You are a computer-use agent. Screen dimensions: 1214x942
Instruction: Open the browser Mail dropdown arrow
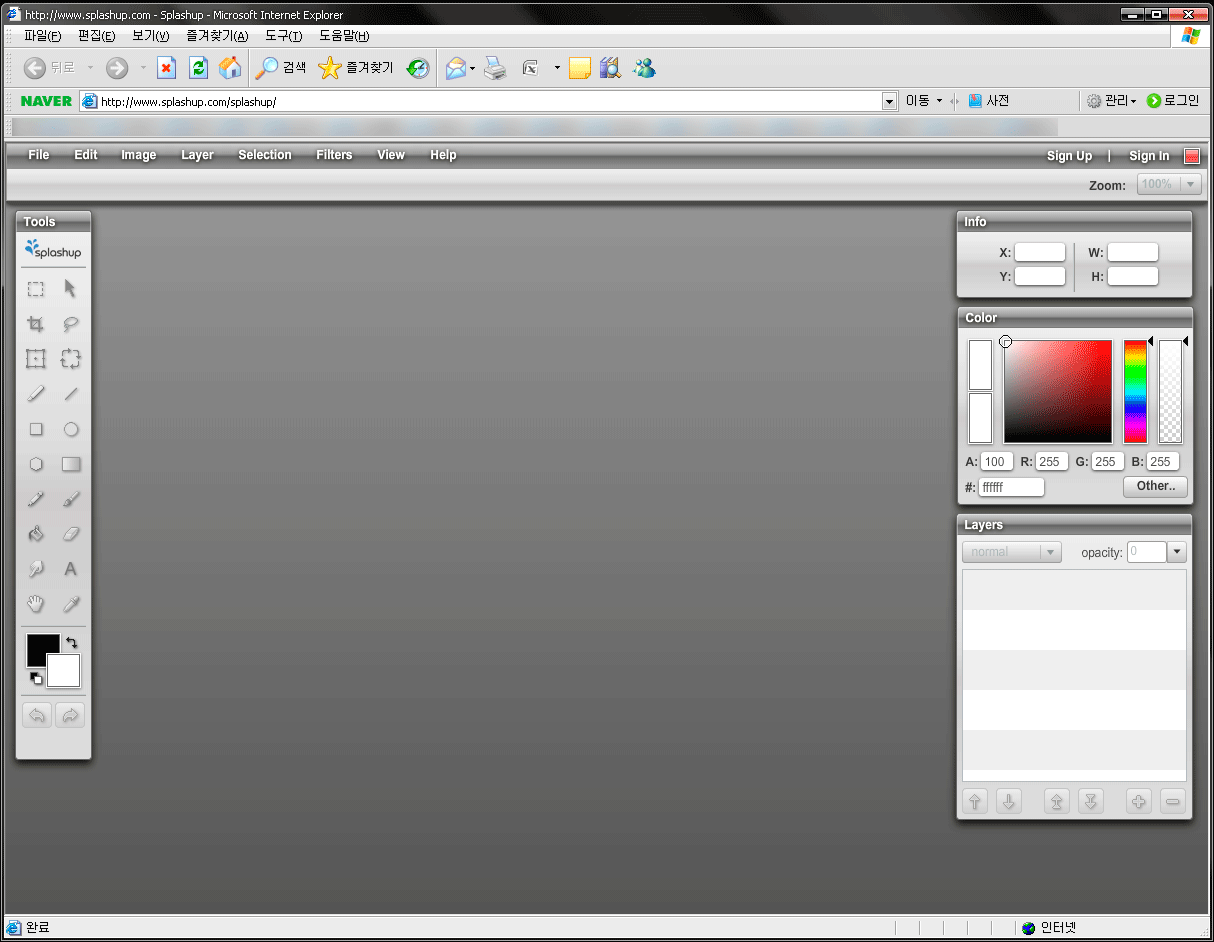point(473,68)
